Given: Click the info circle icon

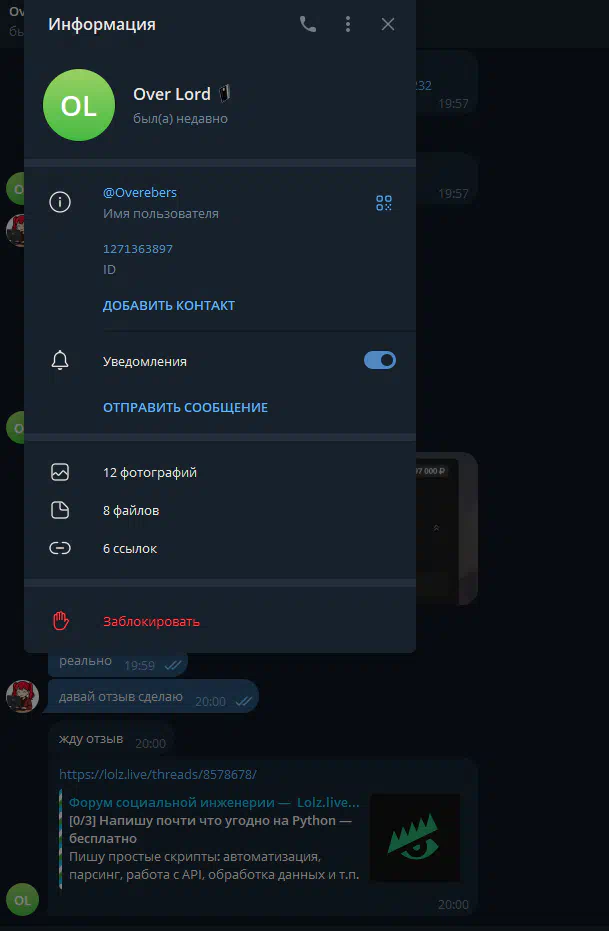Looking at the screenshot, I should [x=60, y=202].
